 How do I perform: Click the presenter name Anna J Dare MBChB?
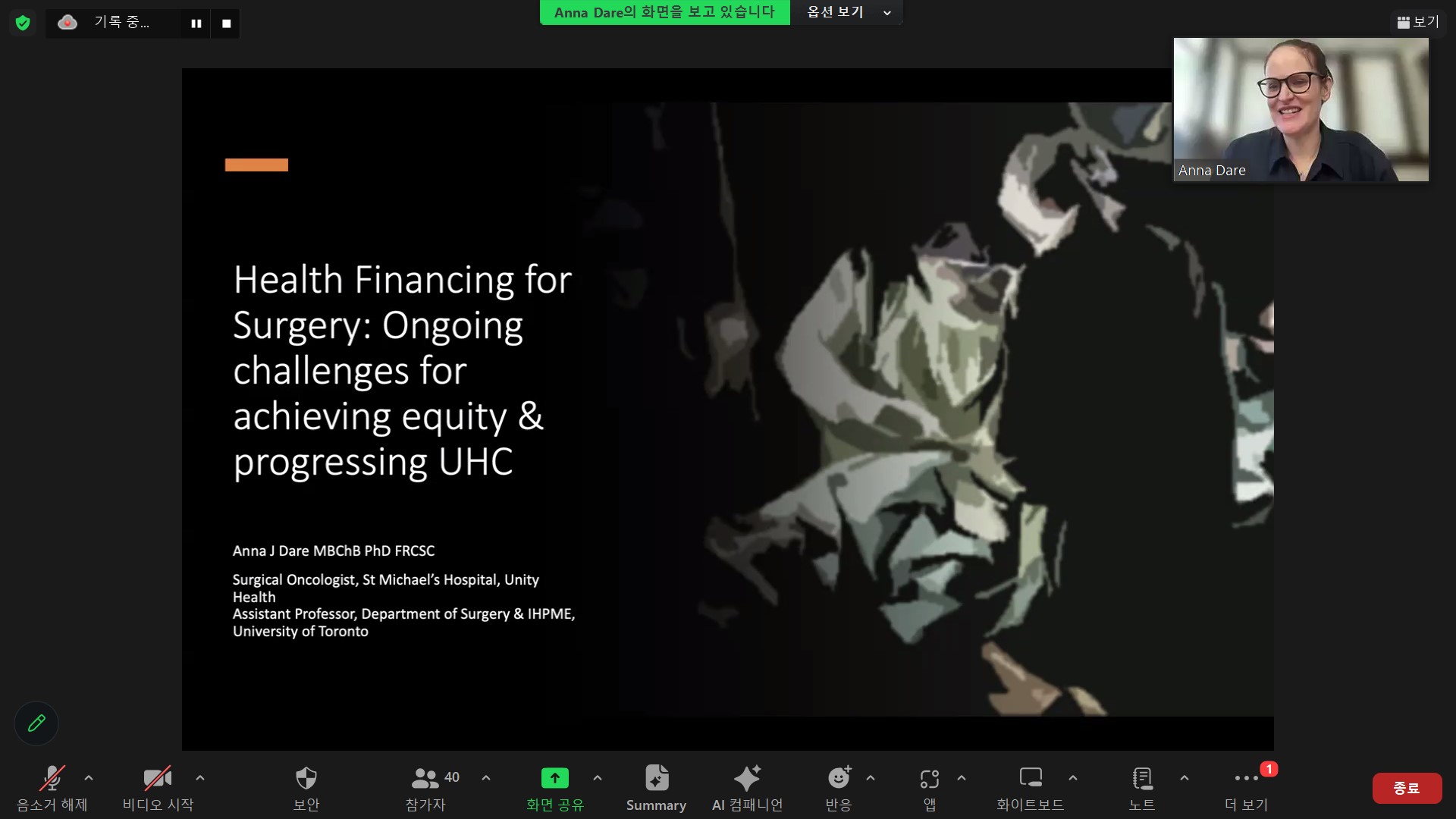tap(334, 551)
